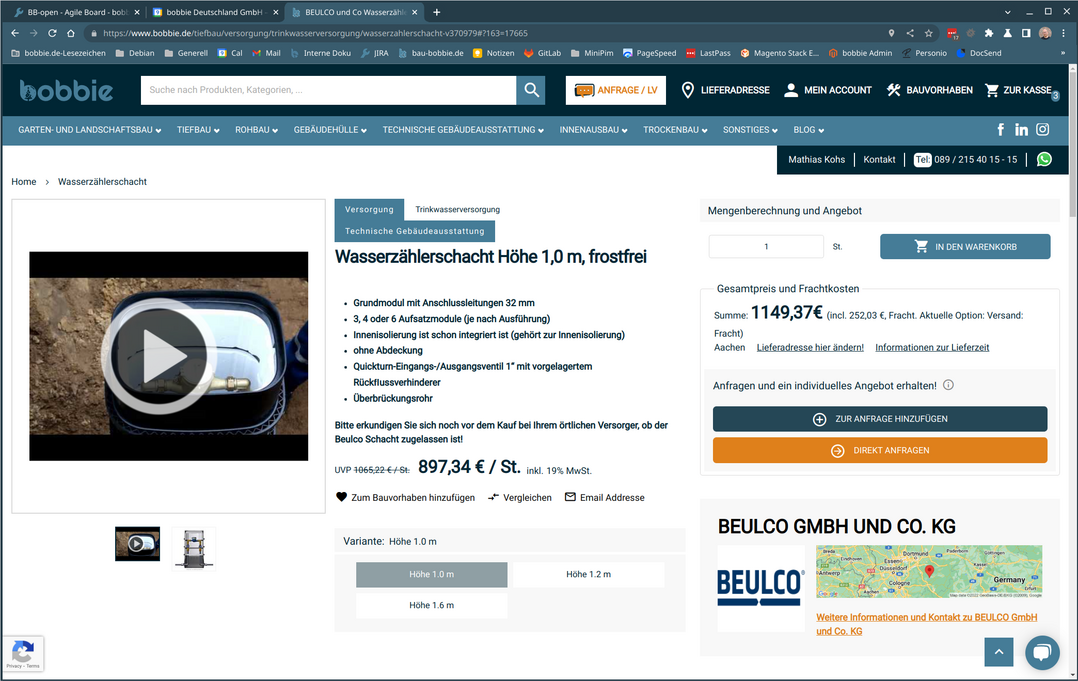Click Zum Bauvorhaben hinzufügen
Image resolution: width=1078 pixels, height=681 pixels.
click(x=406, y=498)
